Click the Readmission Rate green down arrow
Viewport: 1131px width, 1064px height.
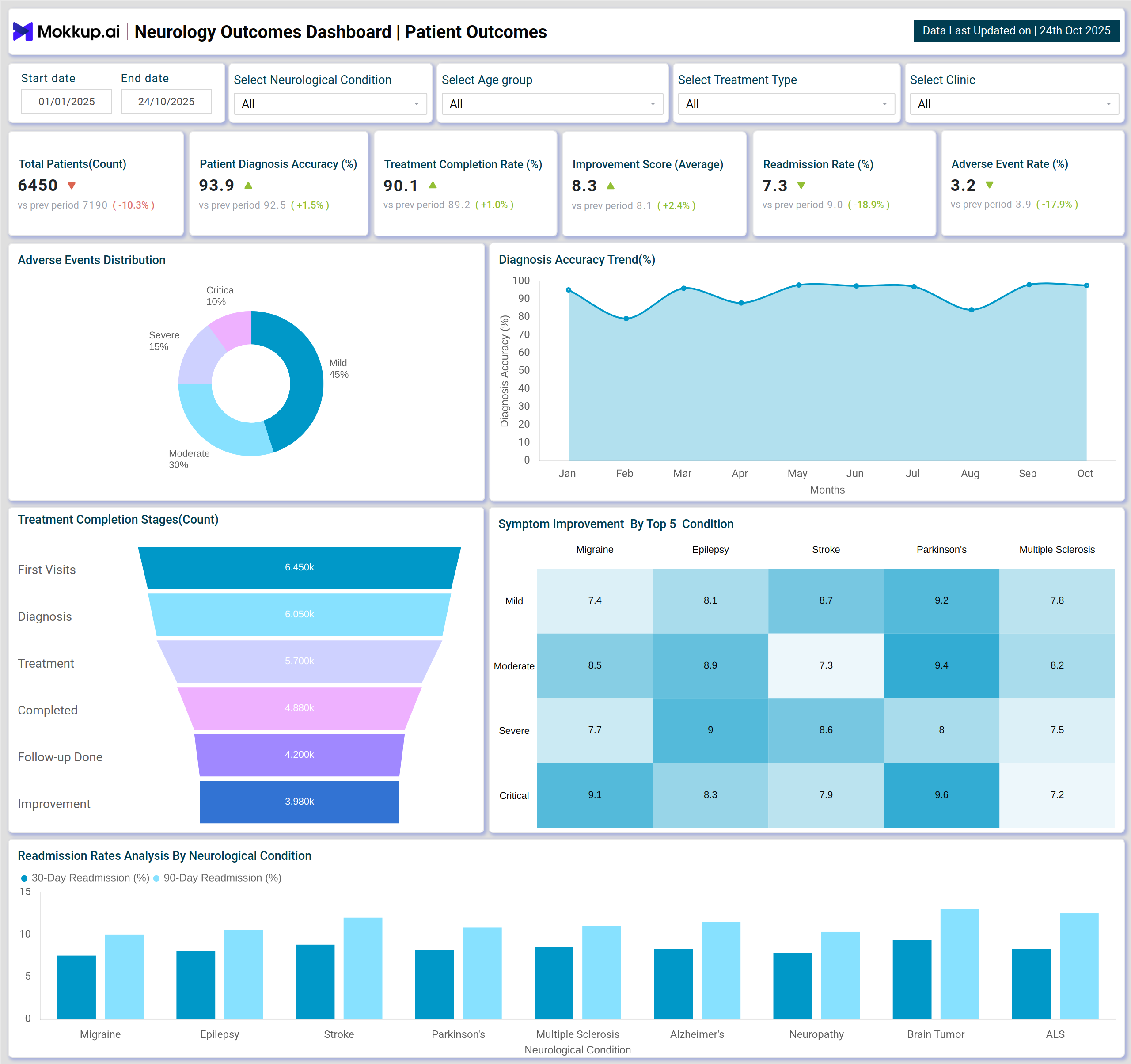(x=801, y=186)
